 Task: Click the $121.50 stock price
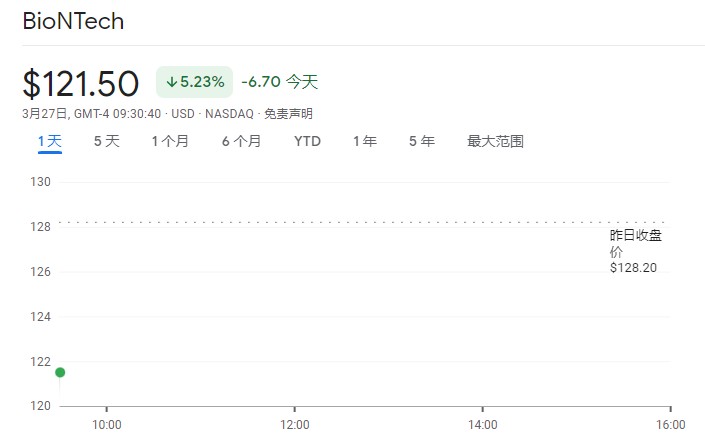tap(81, 83)
